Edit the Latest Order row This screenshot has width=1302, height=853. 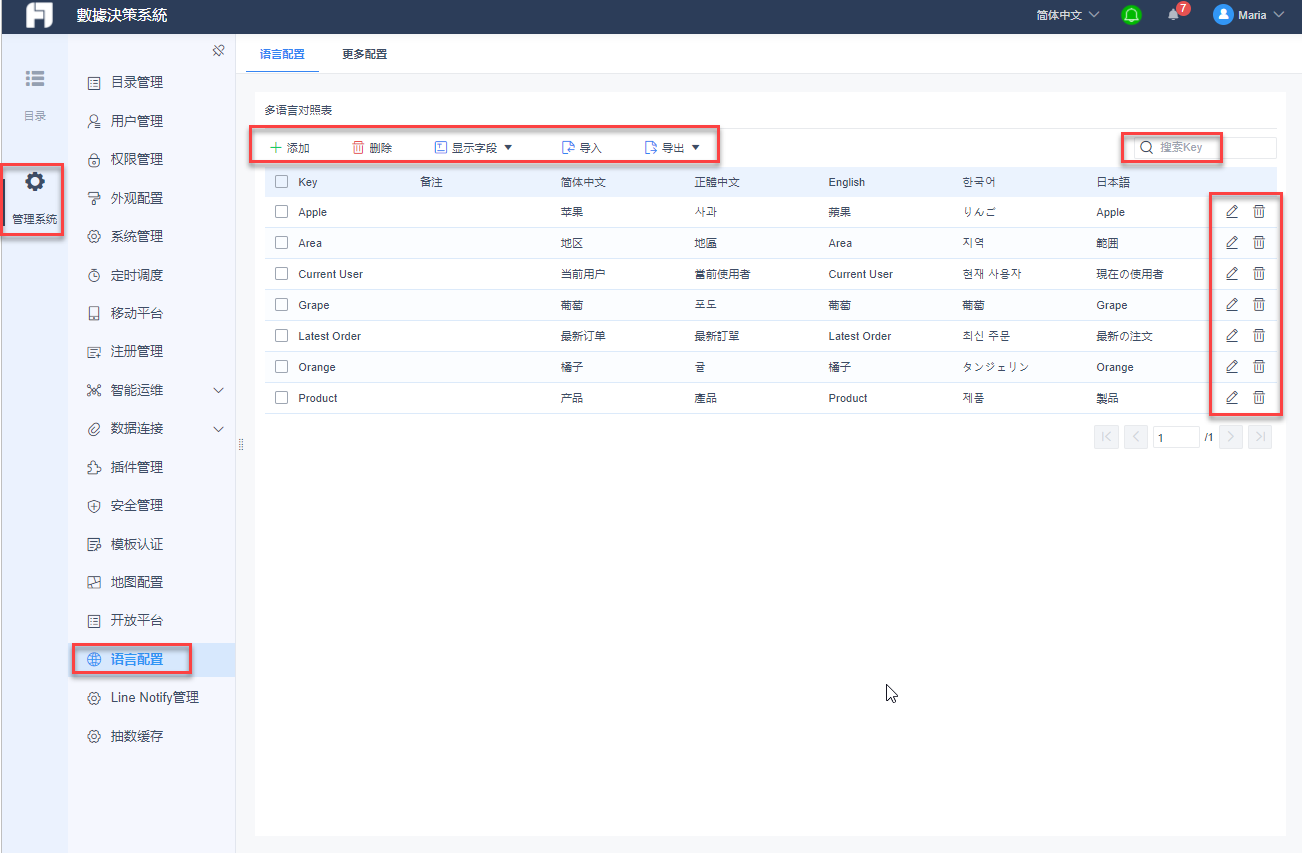[1232, 336]
